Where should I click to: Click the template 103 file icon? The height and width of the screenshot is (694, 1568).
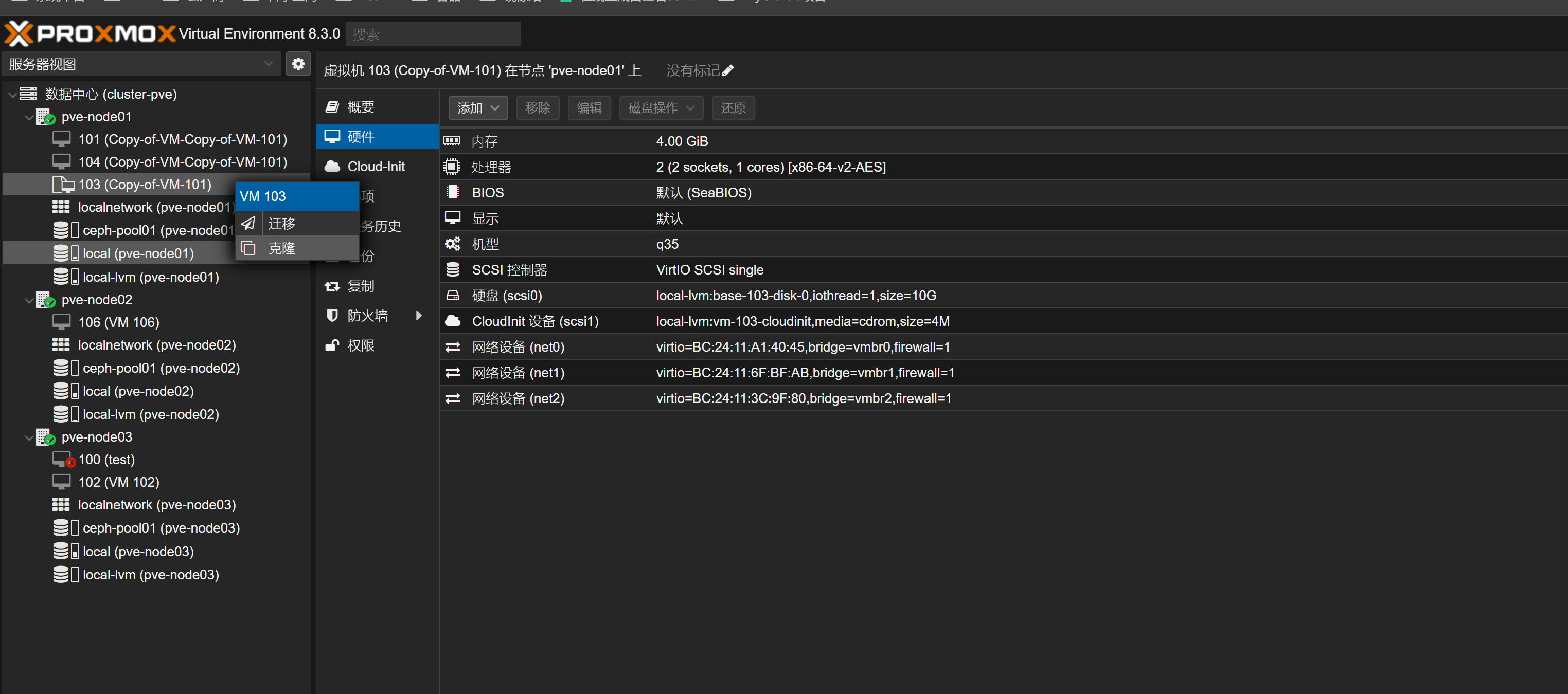63,185
